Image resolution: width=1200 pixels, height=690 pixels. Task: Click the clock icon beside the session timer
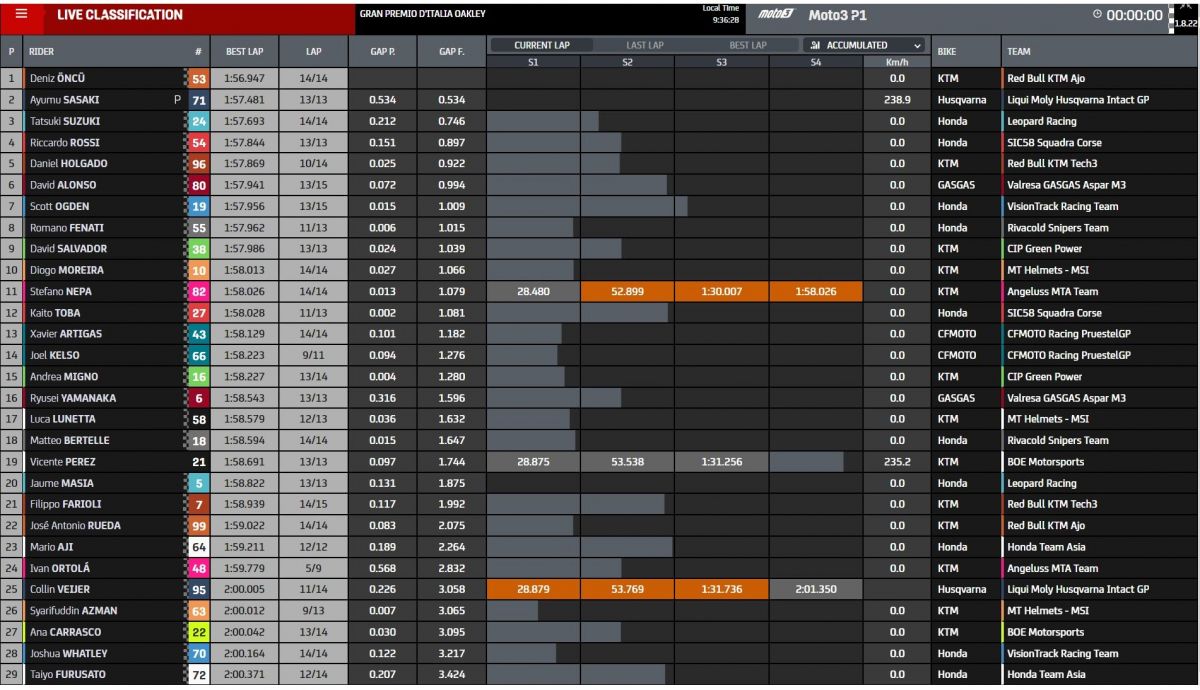[x=1097, y=15]
